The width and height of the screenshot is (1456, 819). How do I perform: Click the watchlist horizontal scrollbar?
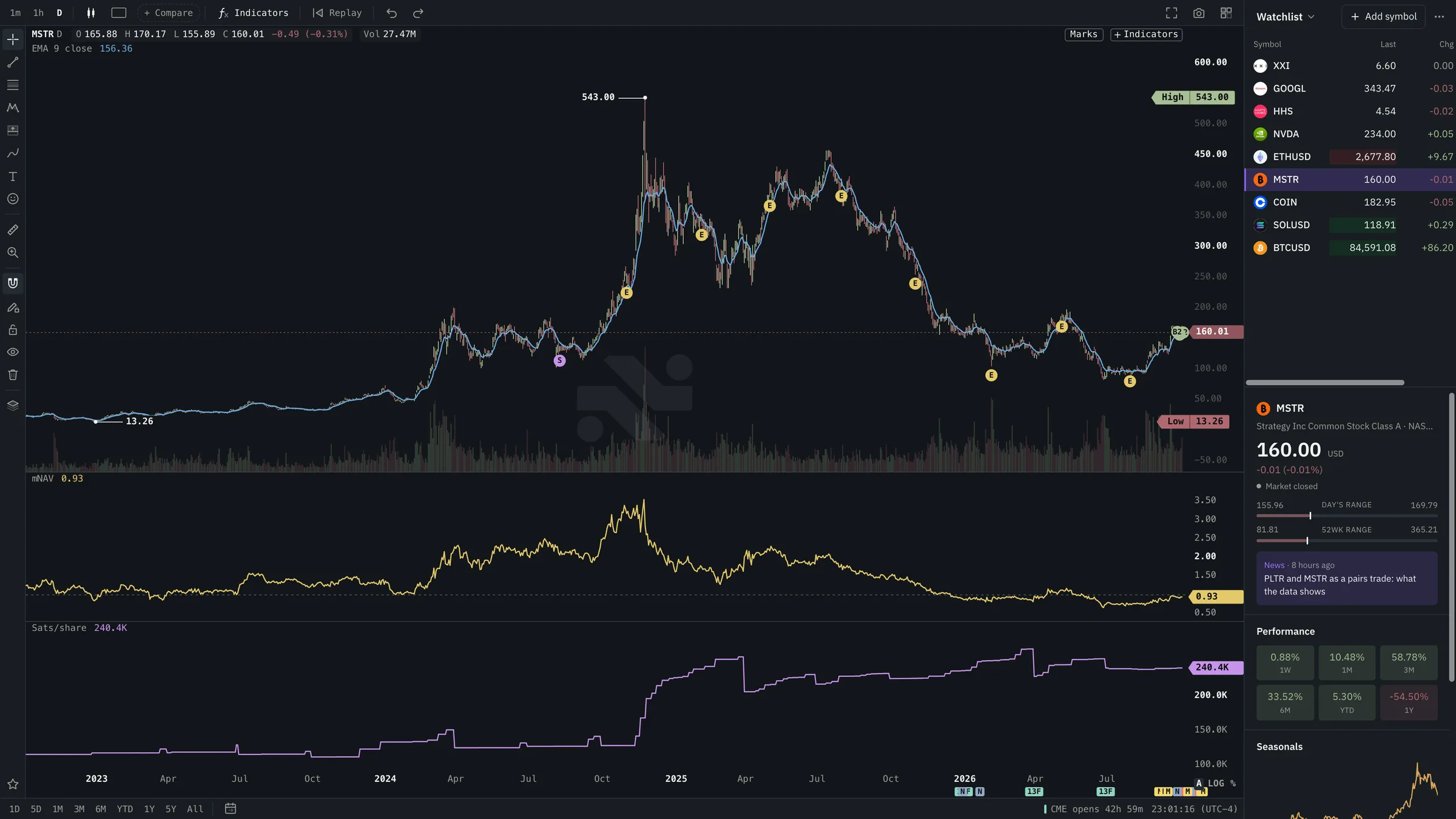(x=1325, y=383)
